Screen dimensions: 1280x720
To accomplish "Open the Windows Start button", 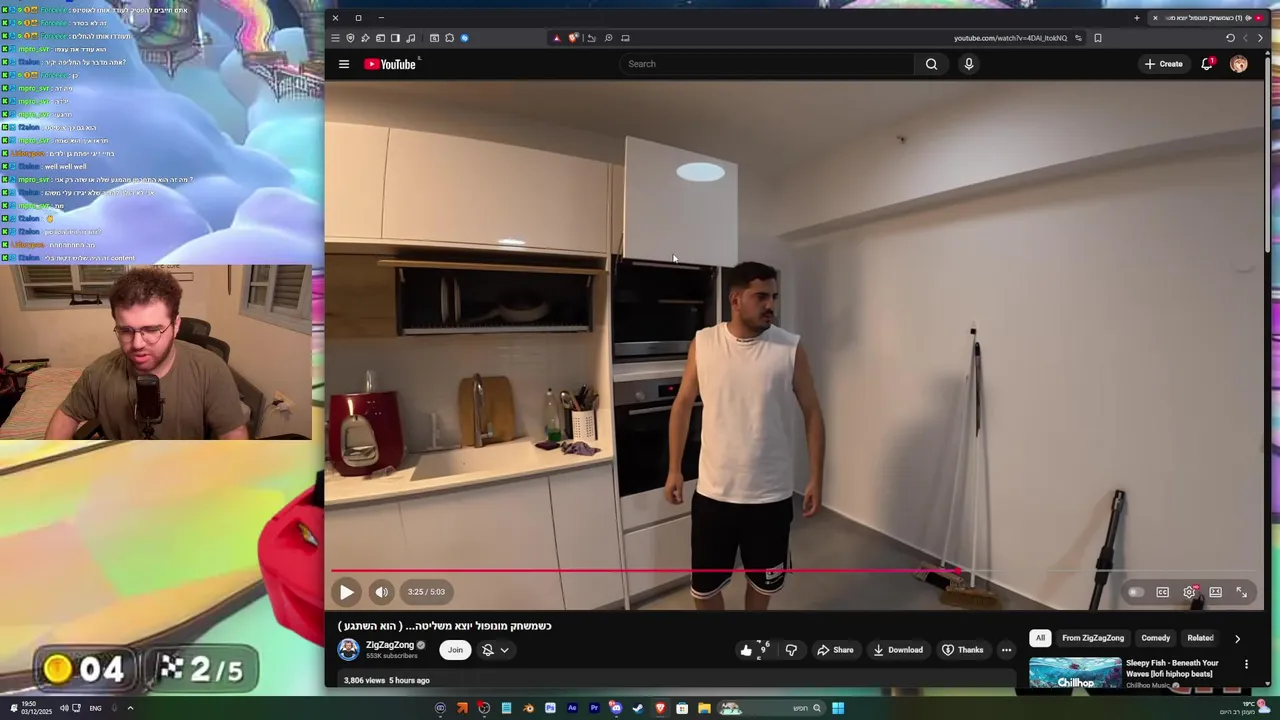I will tap(838, 708).
